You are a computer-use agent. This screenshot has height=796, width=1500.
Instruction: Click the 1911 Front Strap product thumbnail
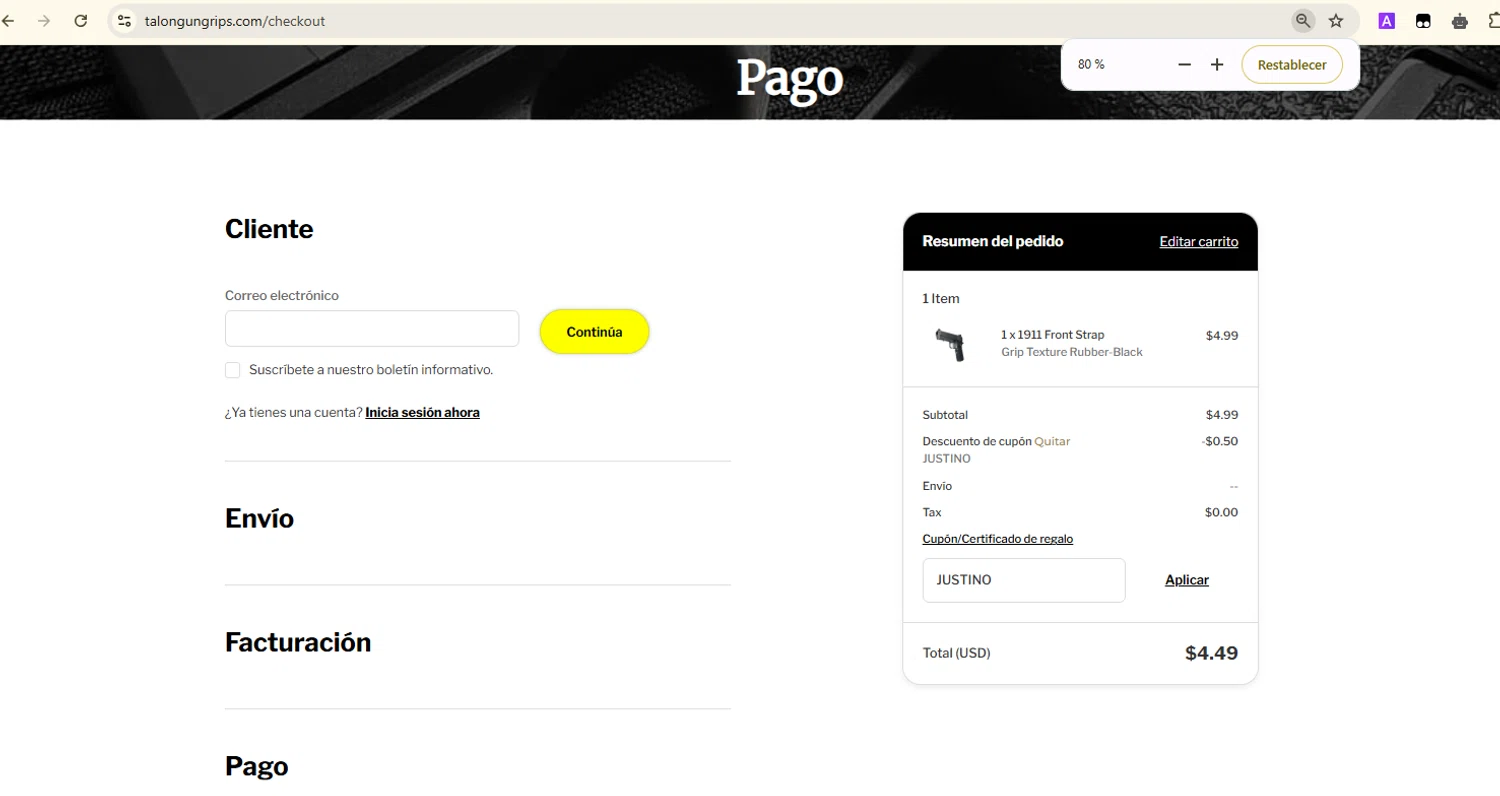[x=951, y=344]
